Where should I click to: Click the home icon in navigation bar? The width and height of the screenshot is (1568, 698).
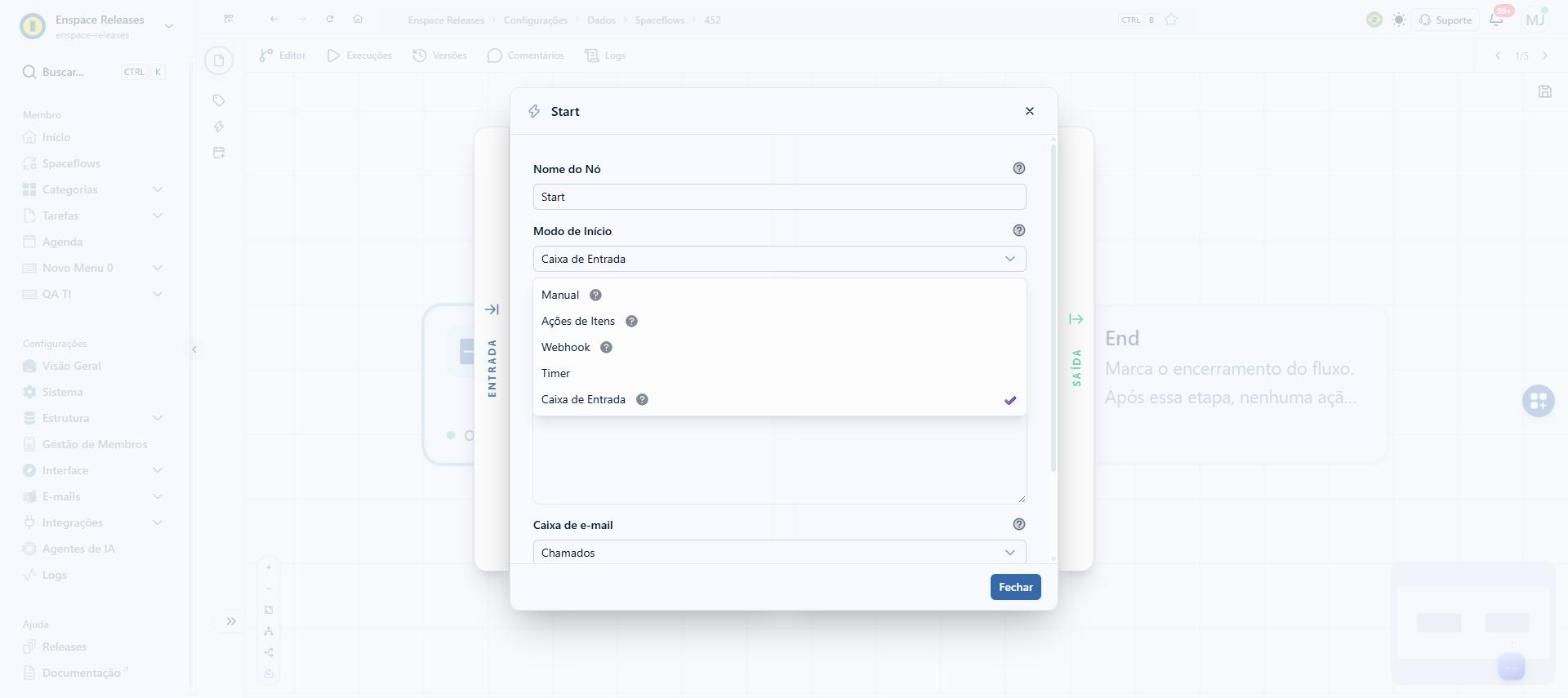[x=358, y=19]
